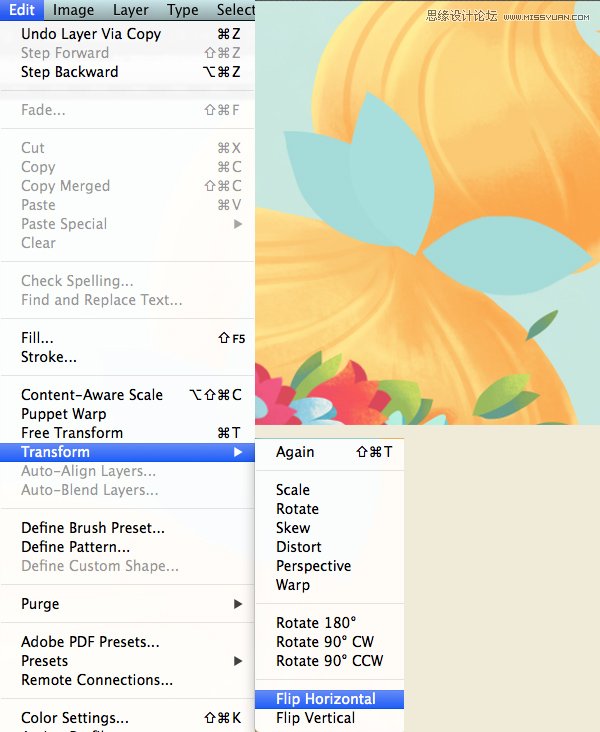Click the Copy entry in Edit menu

[x=127, y=167]
